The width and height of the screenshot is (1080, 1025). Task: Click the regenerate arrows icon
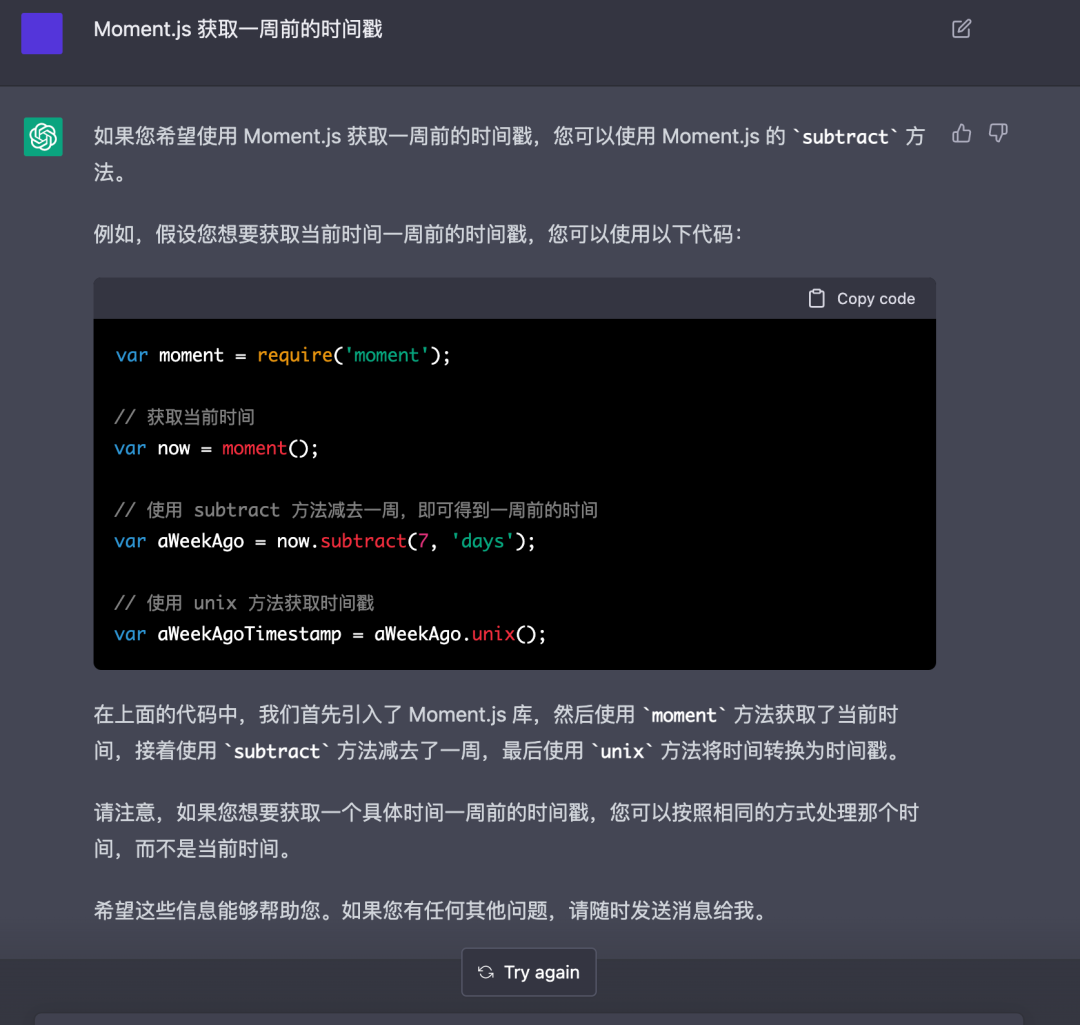486,972
